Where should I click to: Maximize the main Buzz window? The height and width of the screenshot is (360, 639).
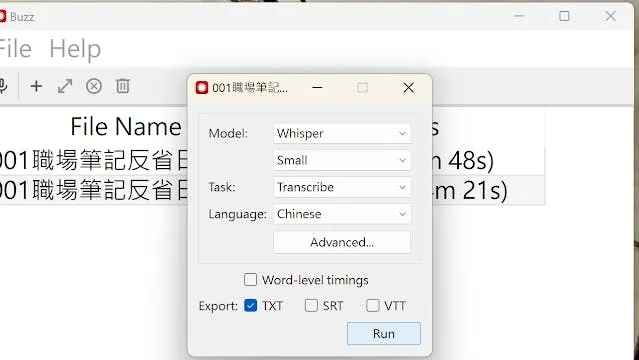point(564,16)
